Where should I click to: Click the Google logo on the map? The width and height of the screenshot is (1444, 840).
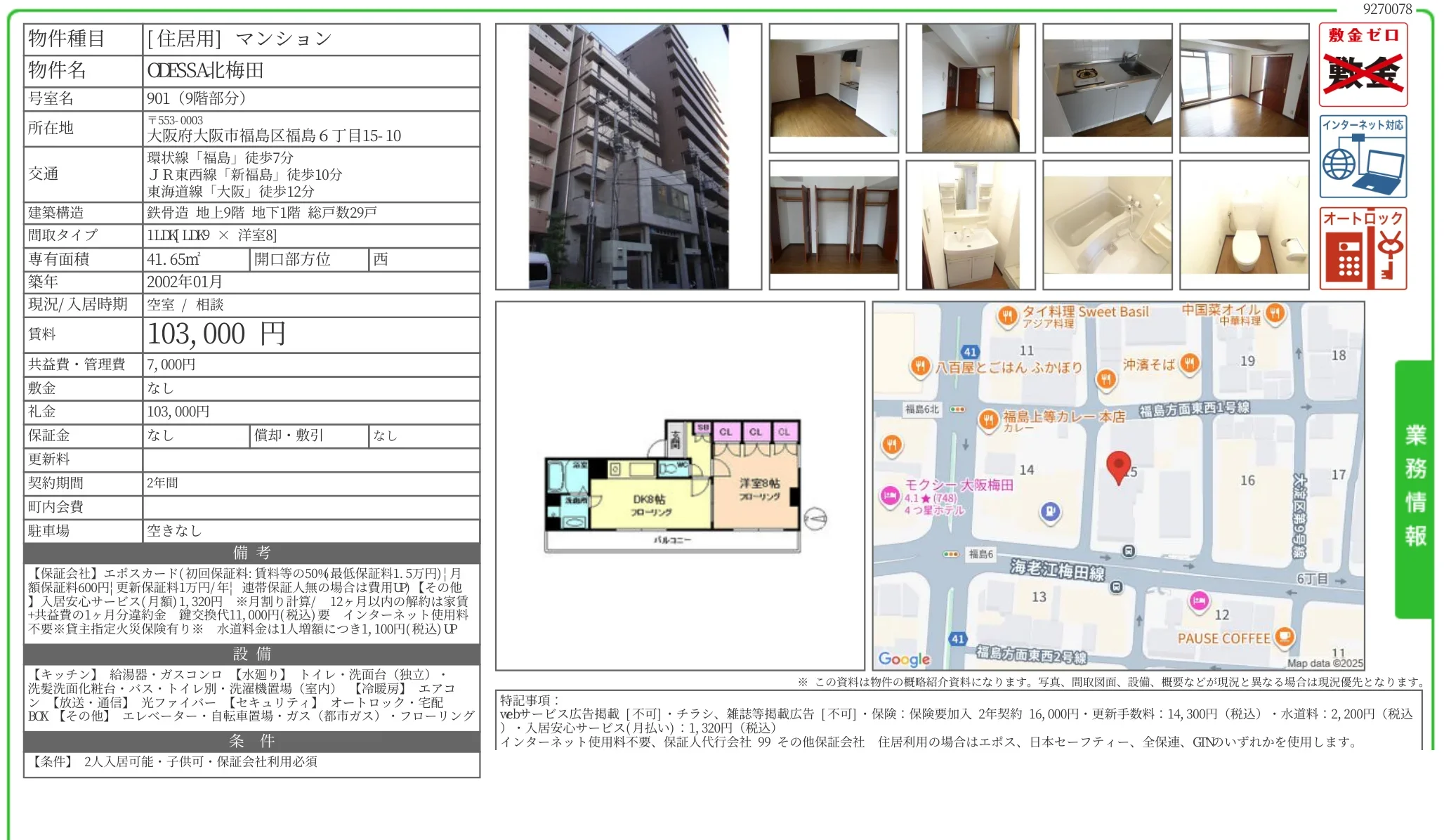click(x=903, y=659)
